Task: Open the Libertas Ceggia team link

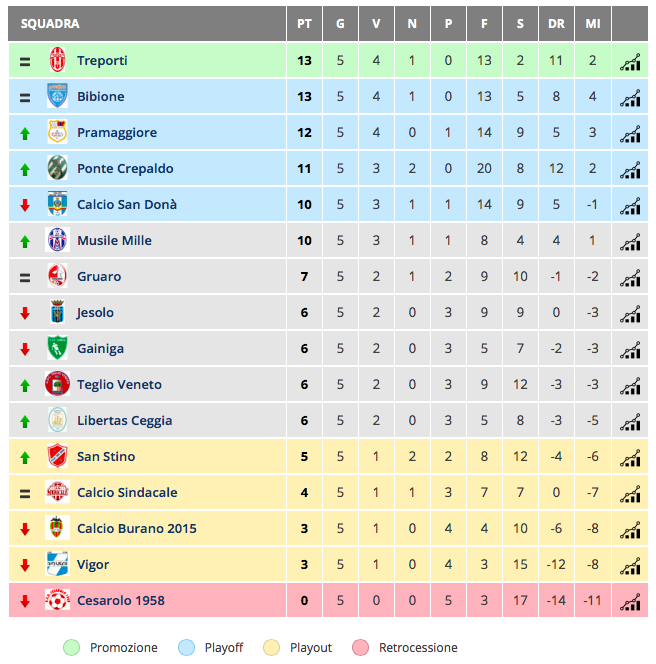Action: [x=125, y=421]
